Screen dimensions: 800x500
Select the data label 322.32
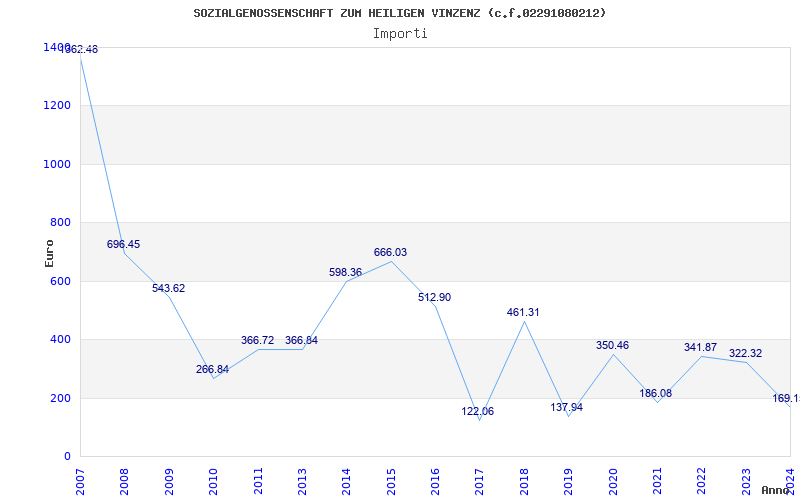745,354
